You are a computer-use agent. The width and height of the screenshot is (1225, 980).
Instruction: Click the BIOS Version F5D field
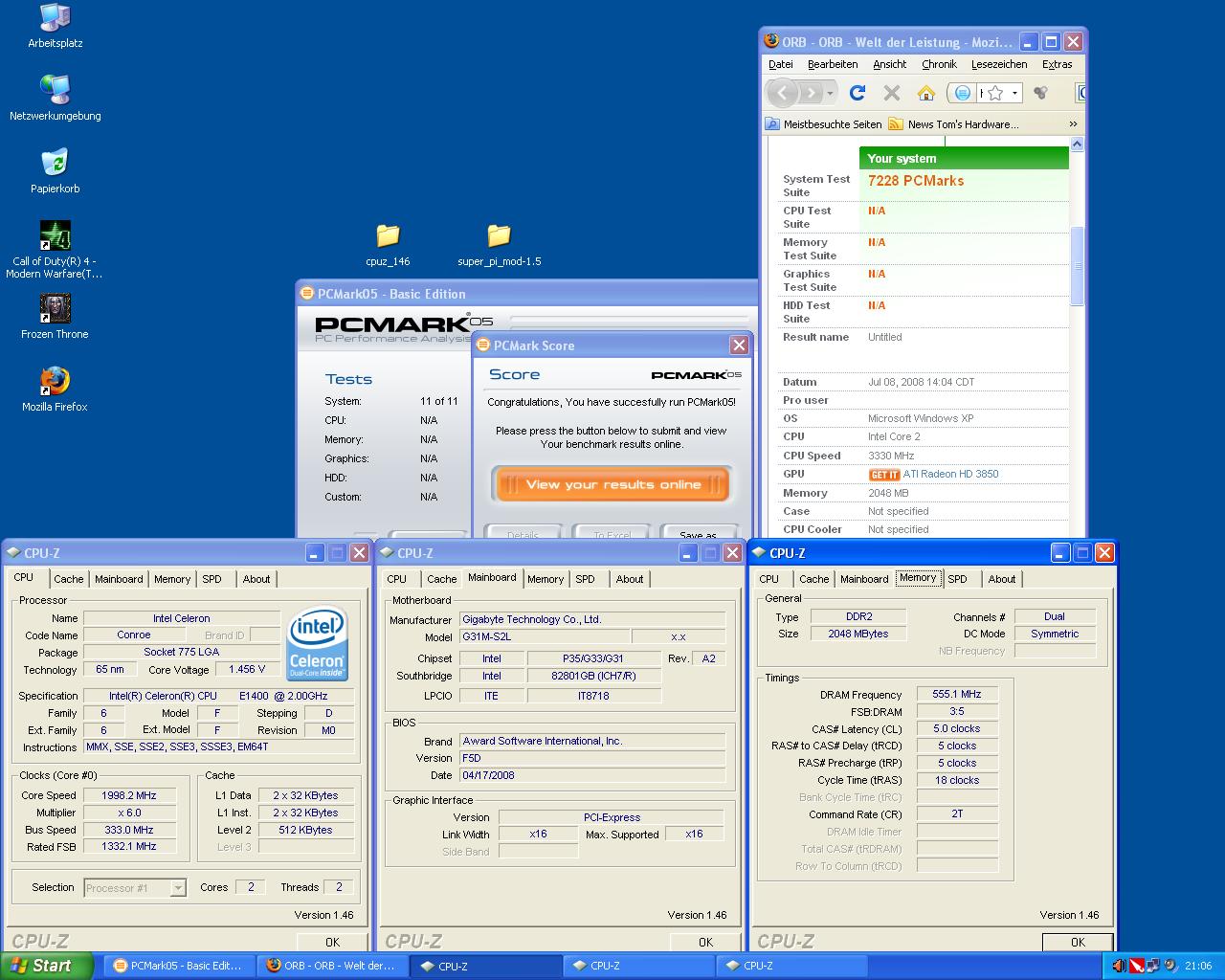point(592,758)
